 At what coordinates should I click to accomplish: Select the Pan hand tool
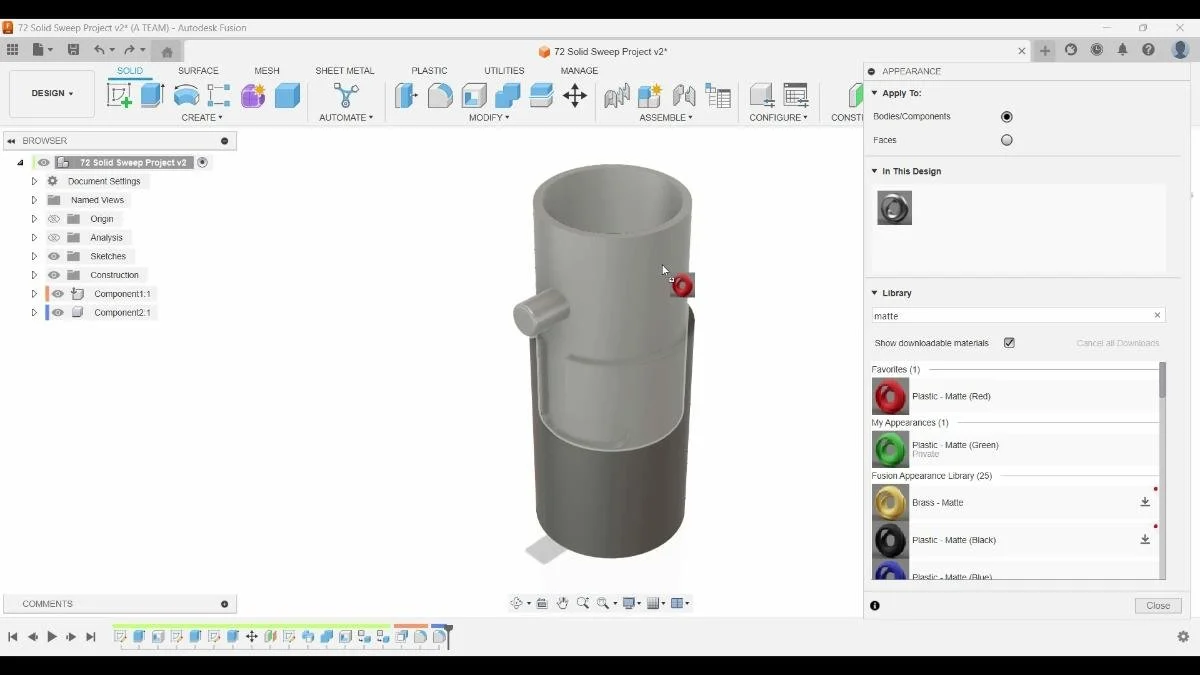click(x=563, y=603)
